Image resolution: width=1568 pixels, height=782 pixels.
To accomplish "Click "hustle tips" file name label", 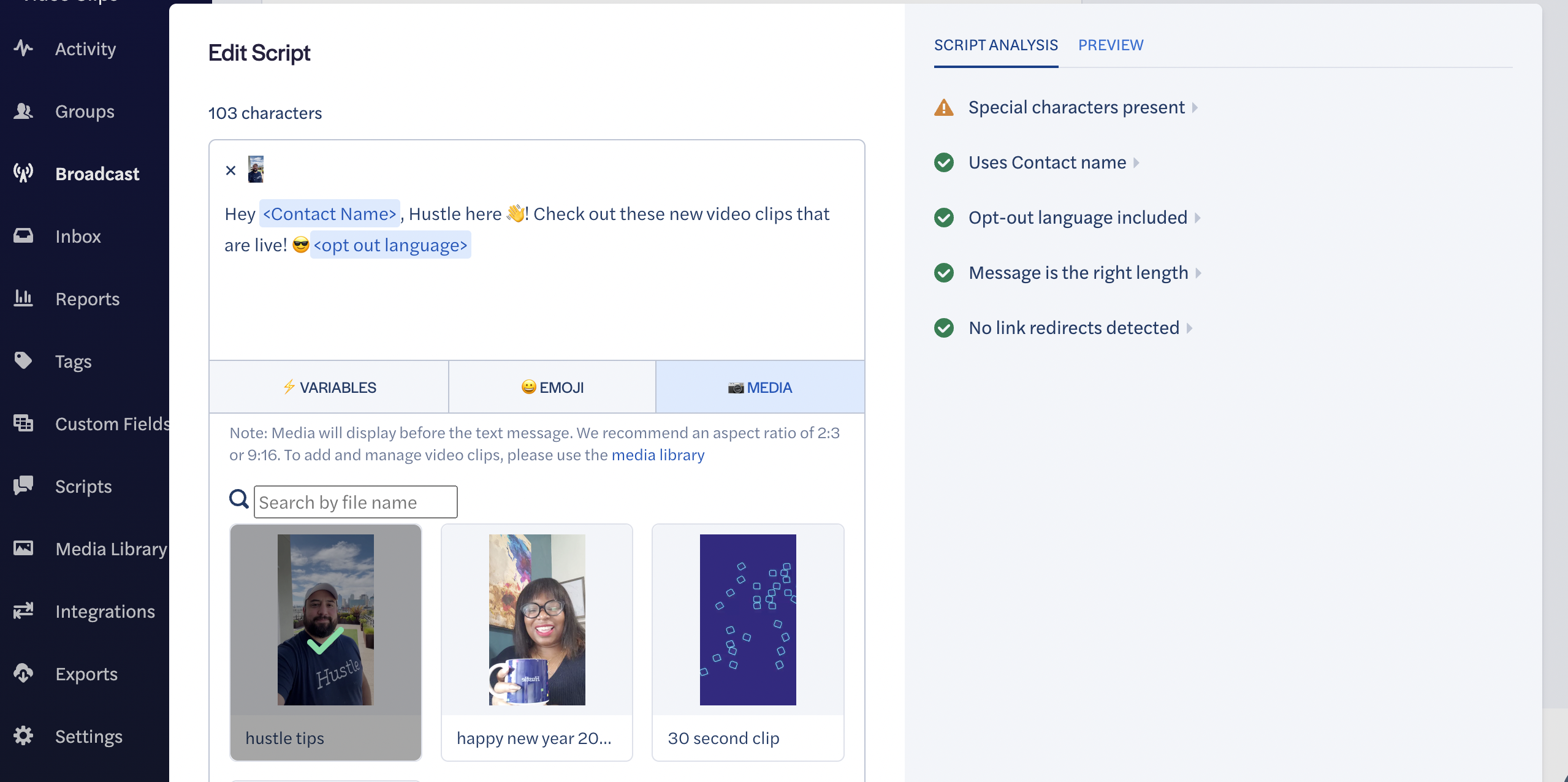I will click(x=284, y=738).
